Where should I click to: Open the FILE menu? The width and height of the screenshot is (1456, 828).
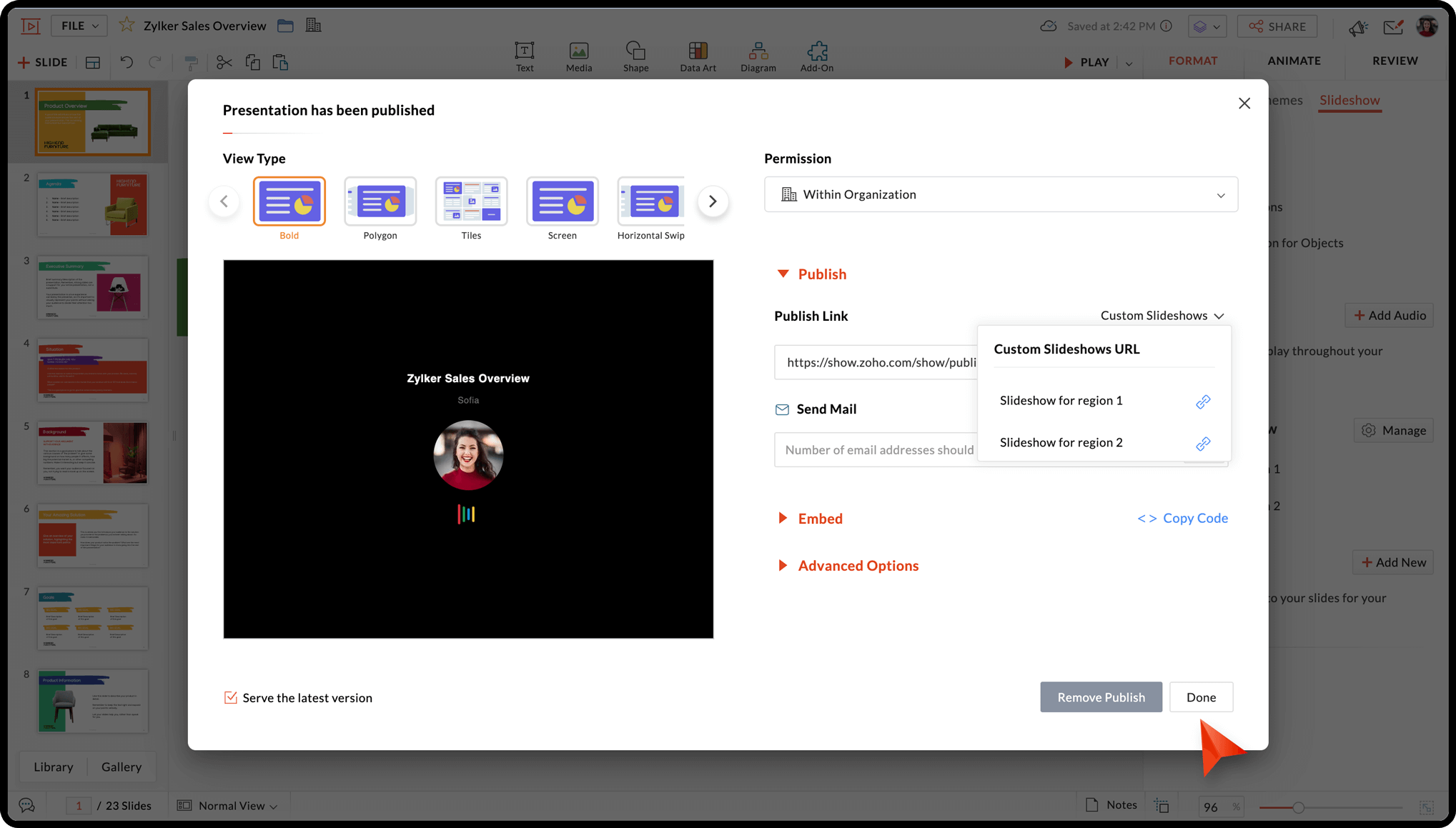(79, 26)
